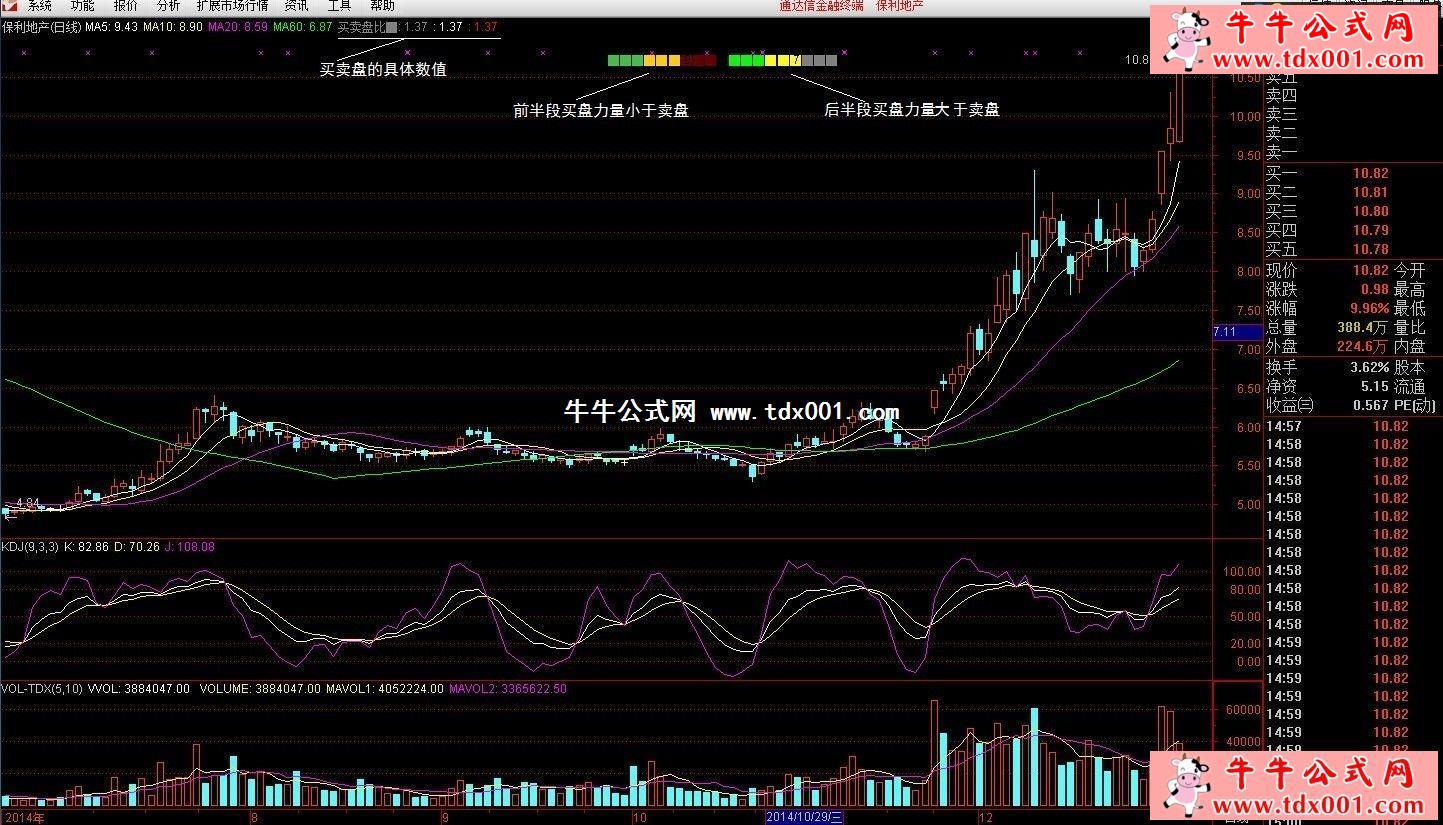
Task: Select the MA60: 6.87 indicator label
Action: click(303, 27)
